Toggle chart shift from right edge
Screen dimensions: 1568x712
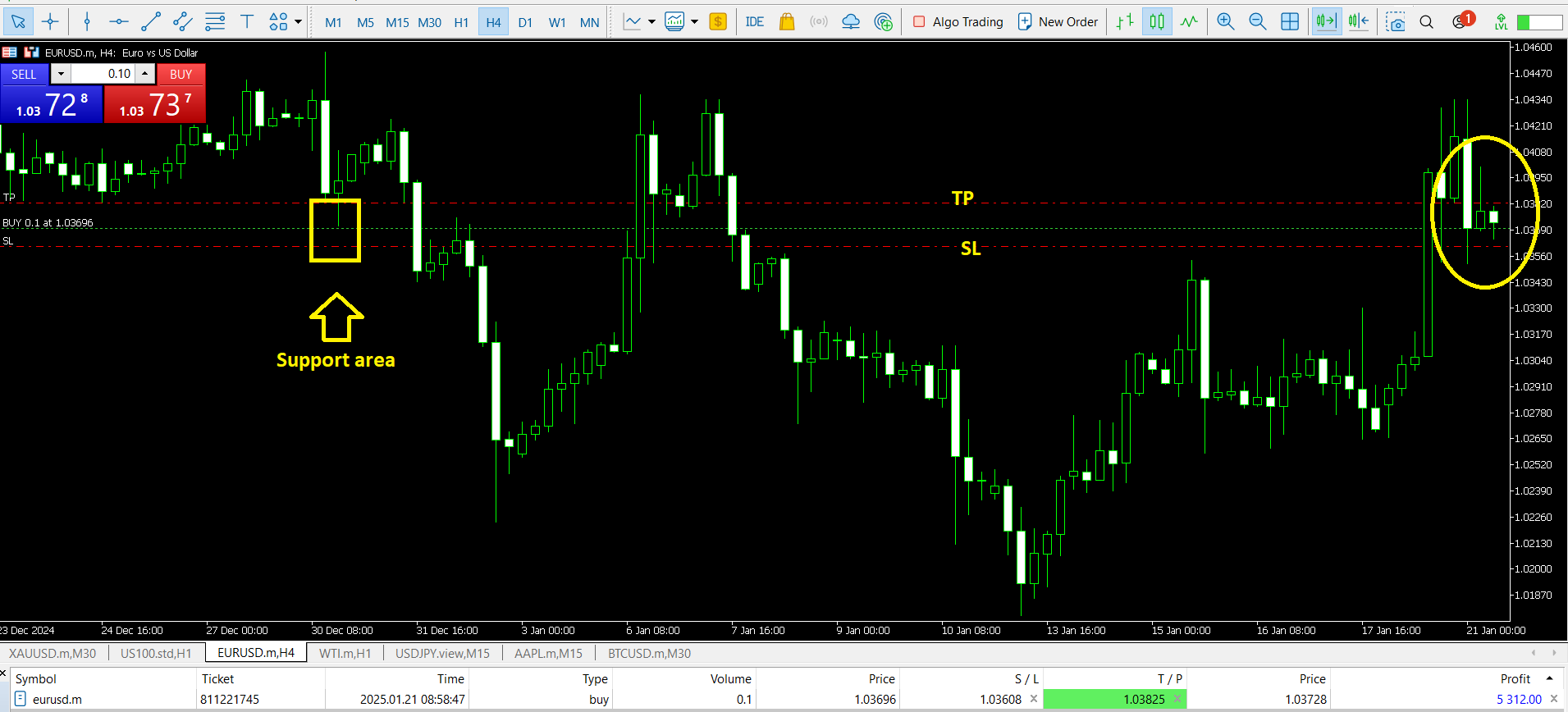(x=1358, y=22)
